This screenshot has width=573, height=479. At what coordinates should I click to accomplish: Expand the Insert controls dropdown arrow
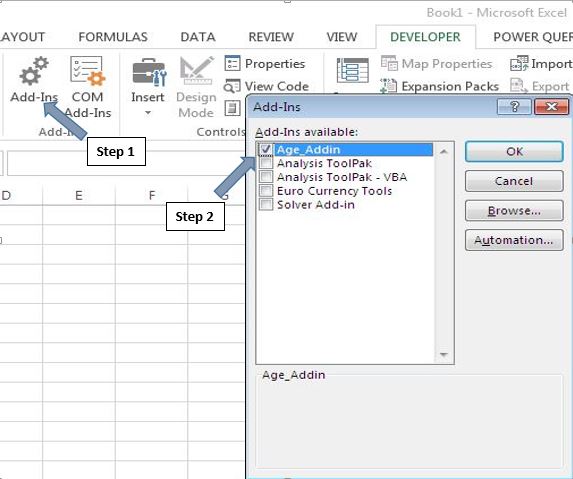click(148, 113)
